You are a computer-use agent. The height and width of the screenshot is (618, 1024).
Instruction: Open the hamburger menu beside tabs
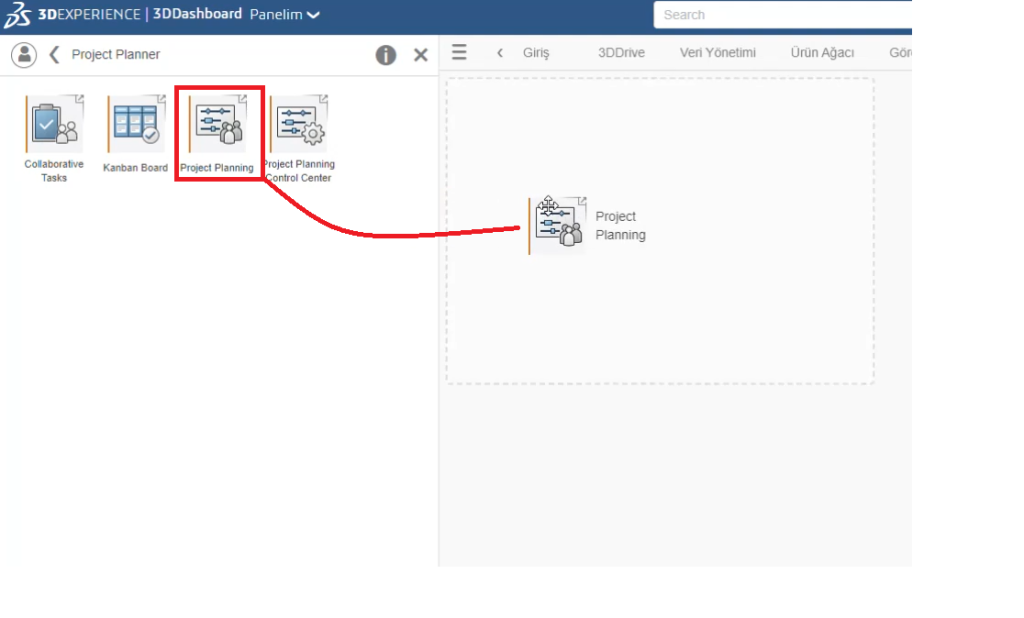click(x=459, y=53)
